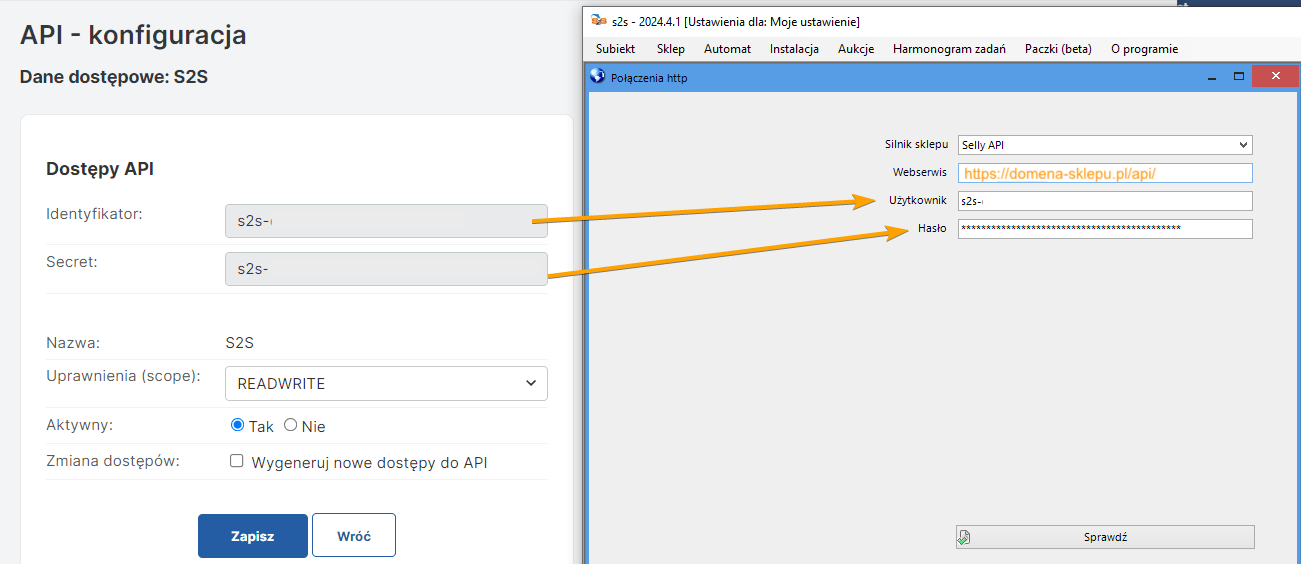Select the Nie radio button for Aktywny
The height and width of the screenshot is (564, 1301).
click(x=291, y=425)
